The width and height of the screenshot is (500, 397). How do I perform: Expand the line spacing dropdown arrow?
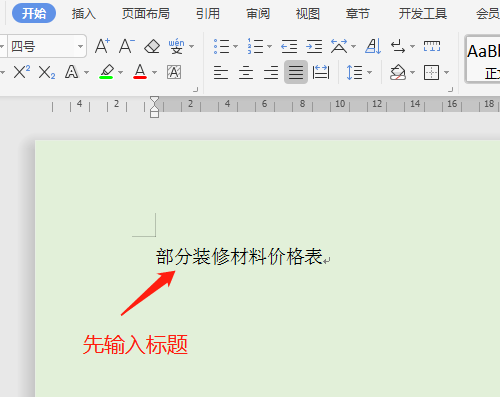click(369, 72)
